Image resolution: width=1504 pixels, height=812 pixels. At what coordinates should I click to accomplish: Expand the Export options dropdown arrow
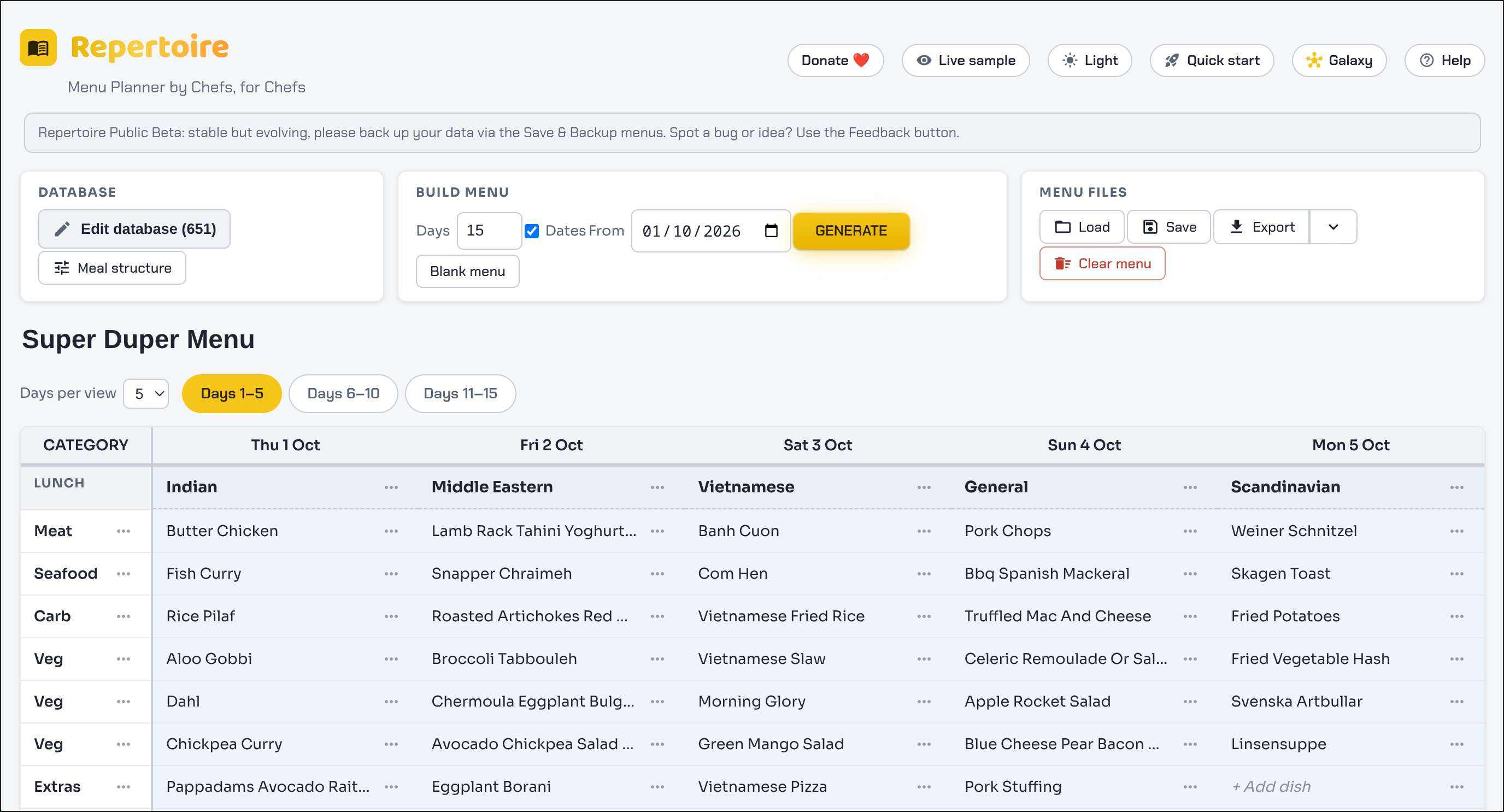click(1333, 227)
